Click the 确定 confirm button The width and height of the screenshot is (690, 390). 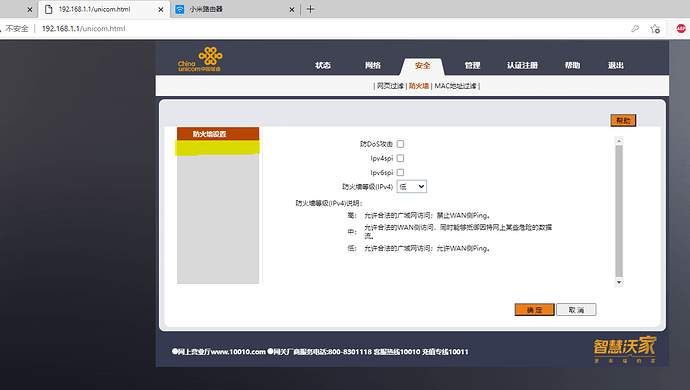coord(534,310)
